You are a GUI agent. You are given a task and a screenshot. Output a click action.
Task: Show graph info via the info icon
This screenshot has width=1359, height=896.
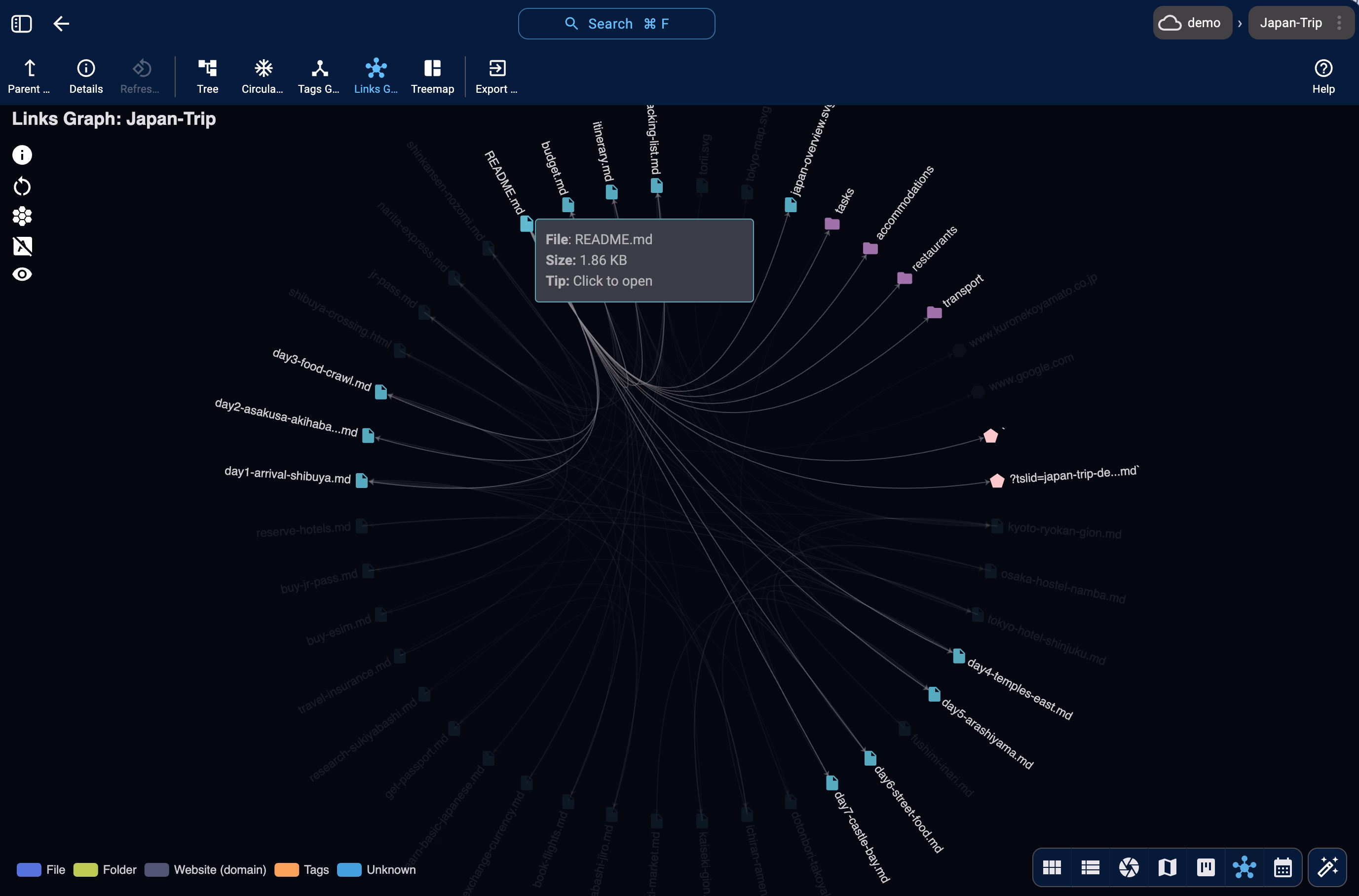point(22,154)
